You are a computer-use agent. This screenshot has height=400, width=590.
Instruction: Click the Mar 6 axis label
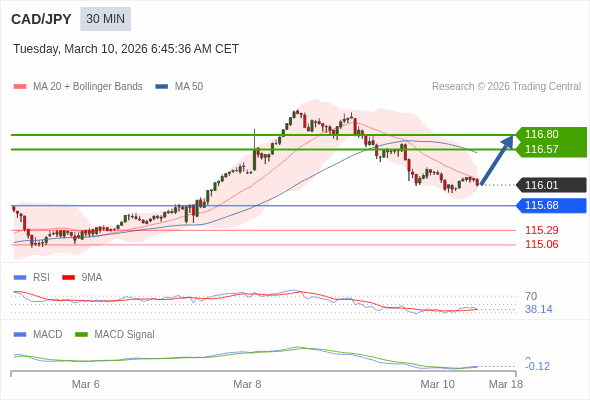86,384
